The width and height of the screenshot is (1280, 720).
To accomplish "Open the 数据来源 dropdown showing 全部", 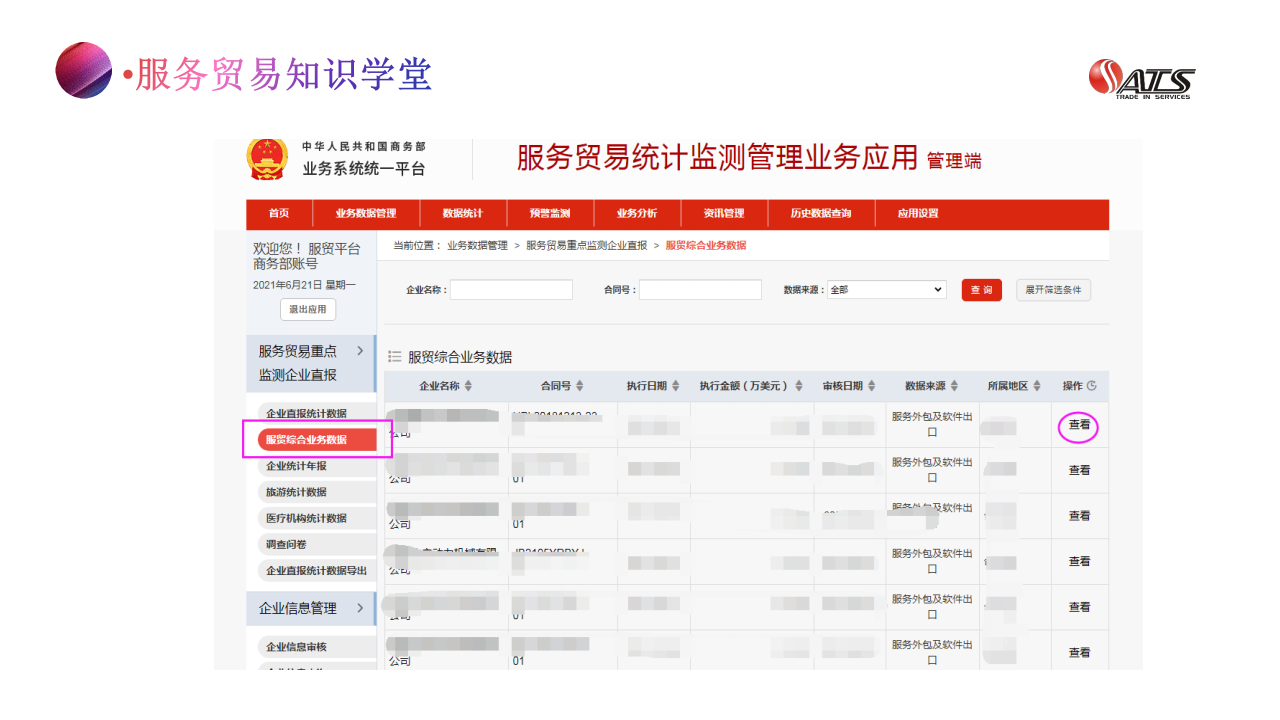I will (886, 290).
